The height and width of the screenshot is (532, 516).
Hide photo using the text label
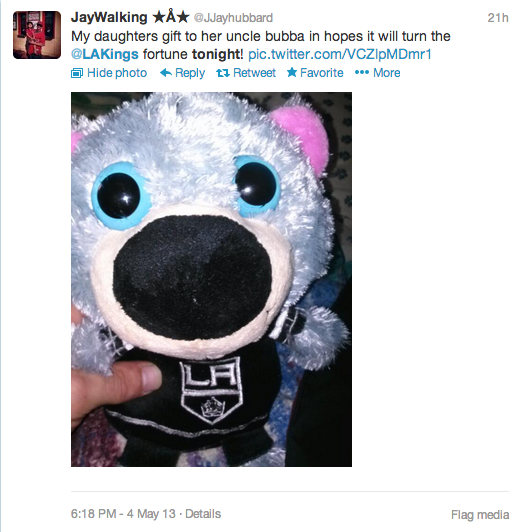[x=117, y=73]
